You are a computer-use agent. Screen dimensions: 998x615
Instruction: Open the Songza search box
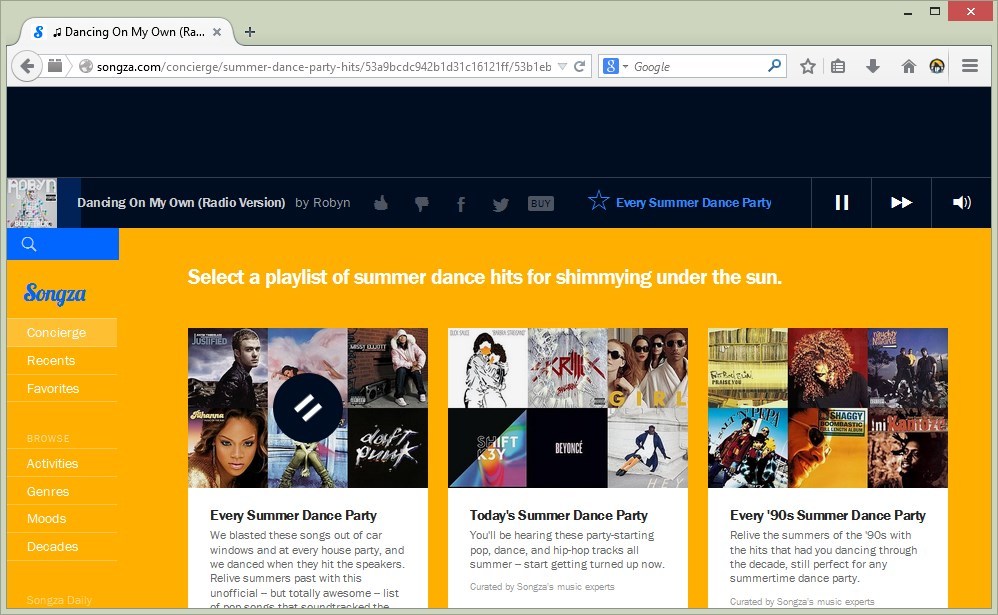click(63, 244)
